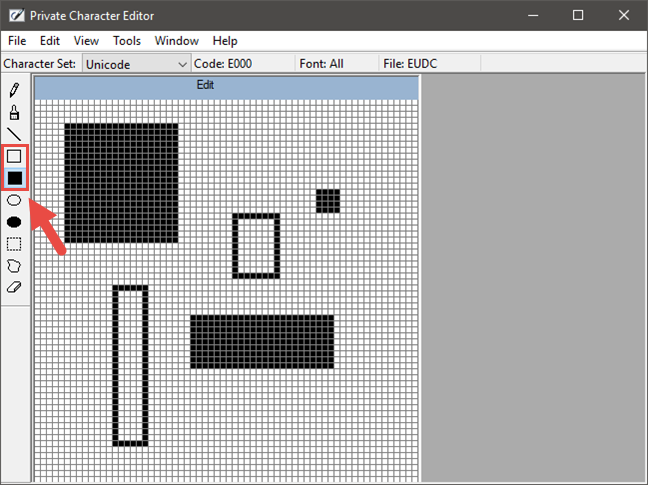The height and width of the screenshot is (485, 648).
Task: Select the Hollow Ellipse tool
Action: click(14, 200)
